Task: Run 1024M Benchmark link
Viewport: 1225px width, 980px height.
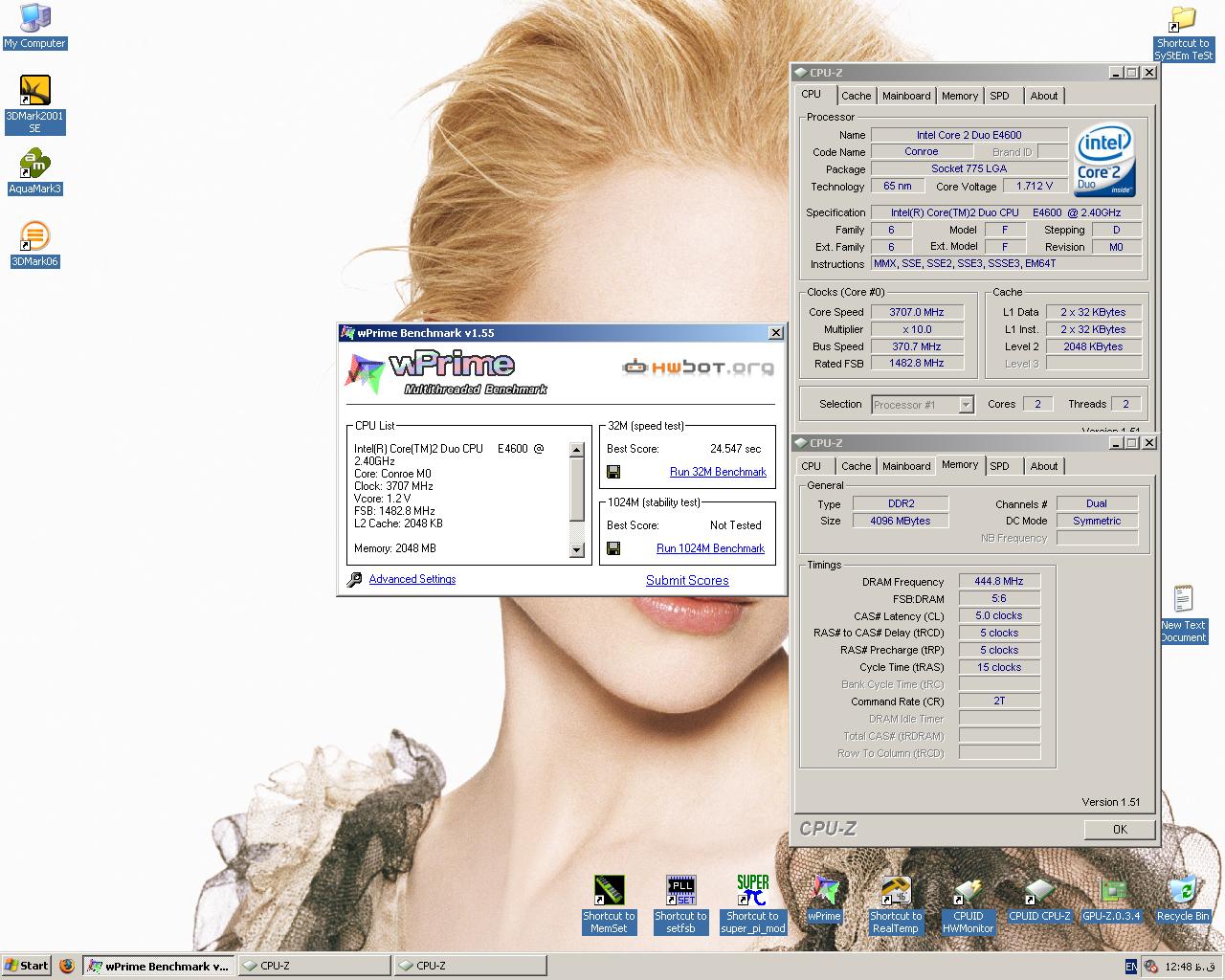Action: (x=710, y=548)
